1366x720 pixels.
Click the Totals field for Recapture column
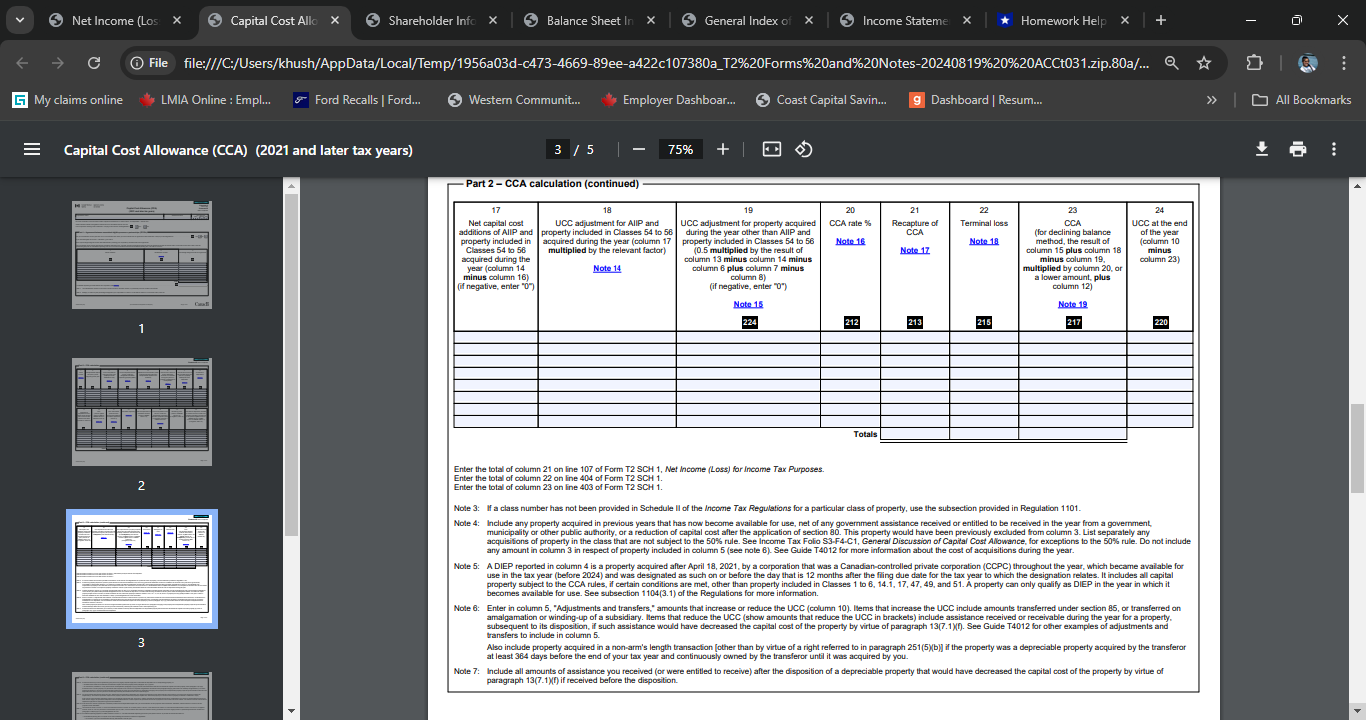pos(915,434)
